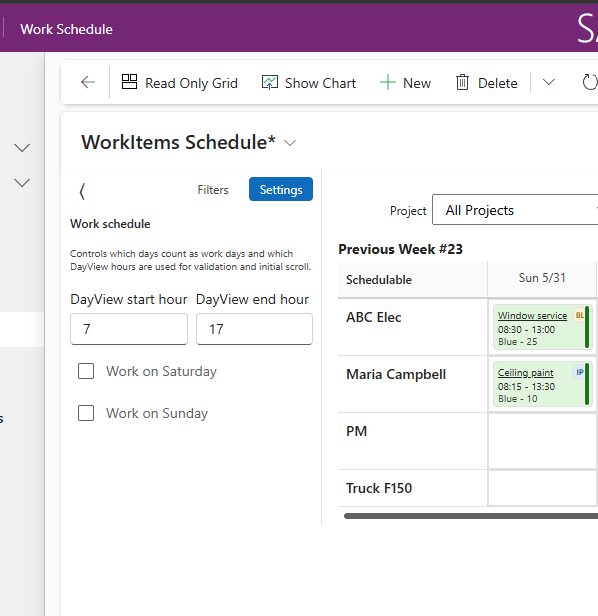Select the Settings tab
This screenshot has width=598, height=616.
[281, 189]
